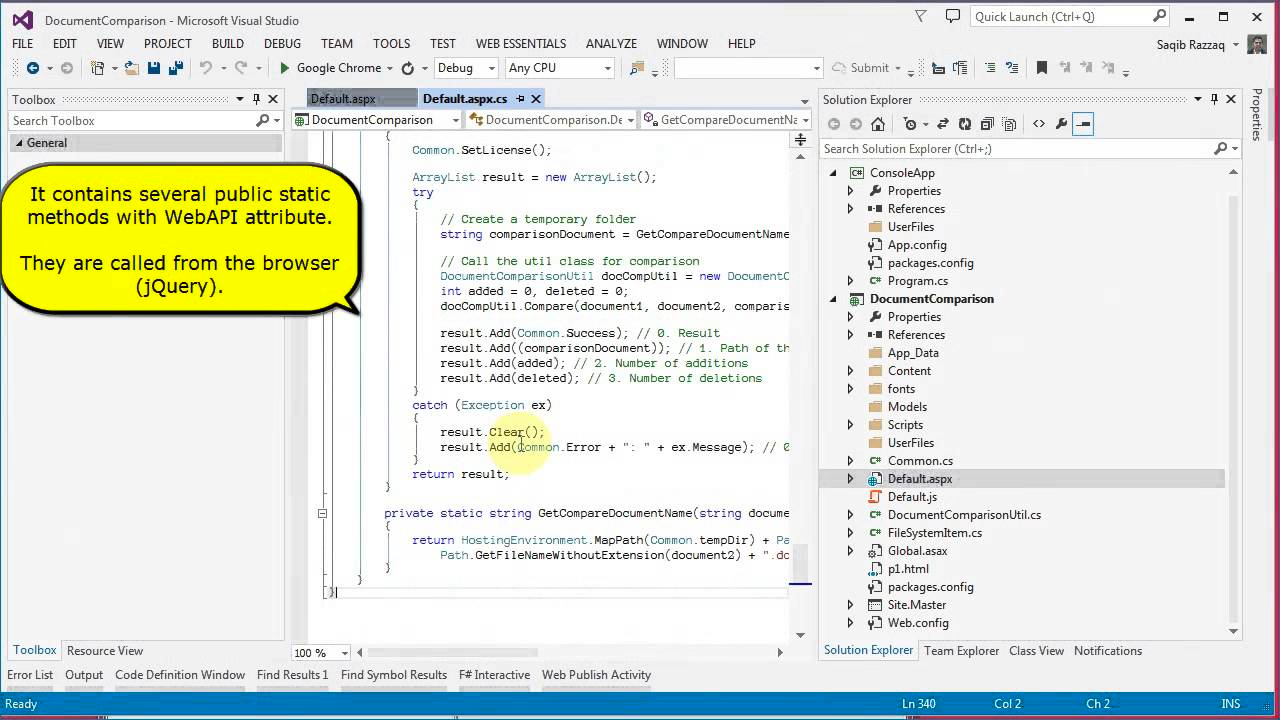The height and width of the screenshot is (720, 1280).
Task: Open the Team Explorer tab link
Action: coord(961,651)
